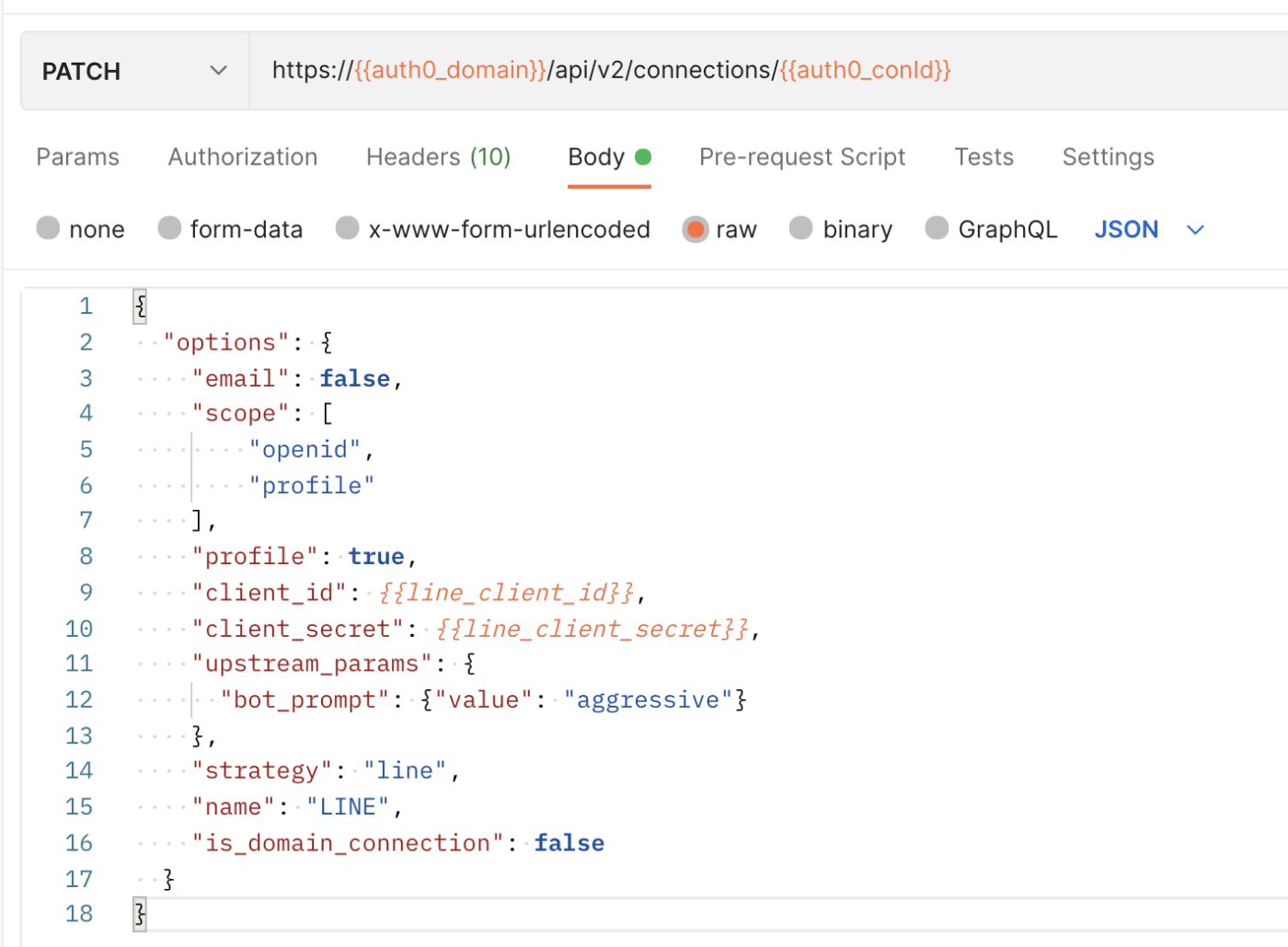Click the closing brace on line 18
Screen dimensions: 1288x947
pos(140,914)
